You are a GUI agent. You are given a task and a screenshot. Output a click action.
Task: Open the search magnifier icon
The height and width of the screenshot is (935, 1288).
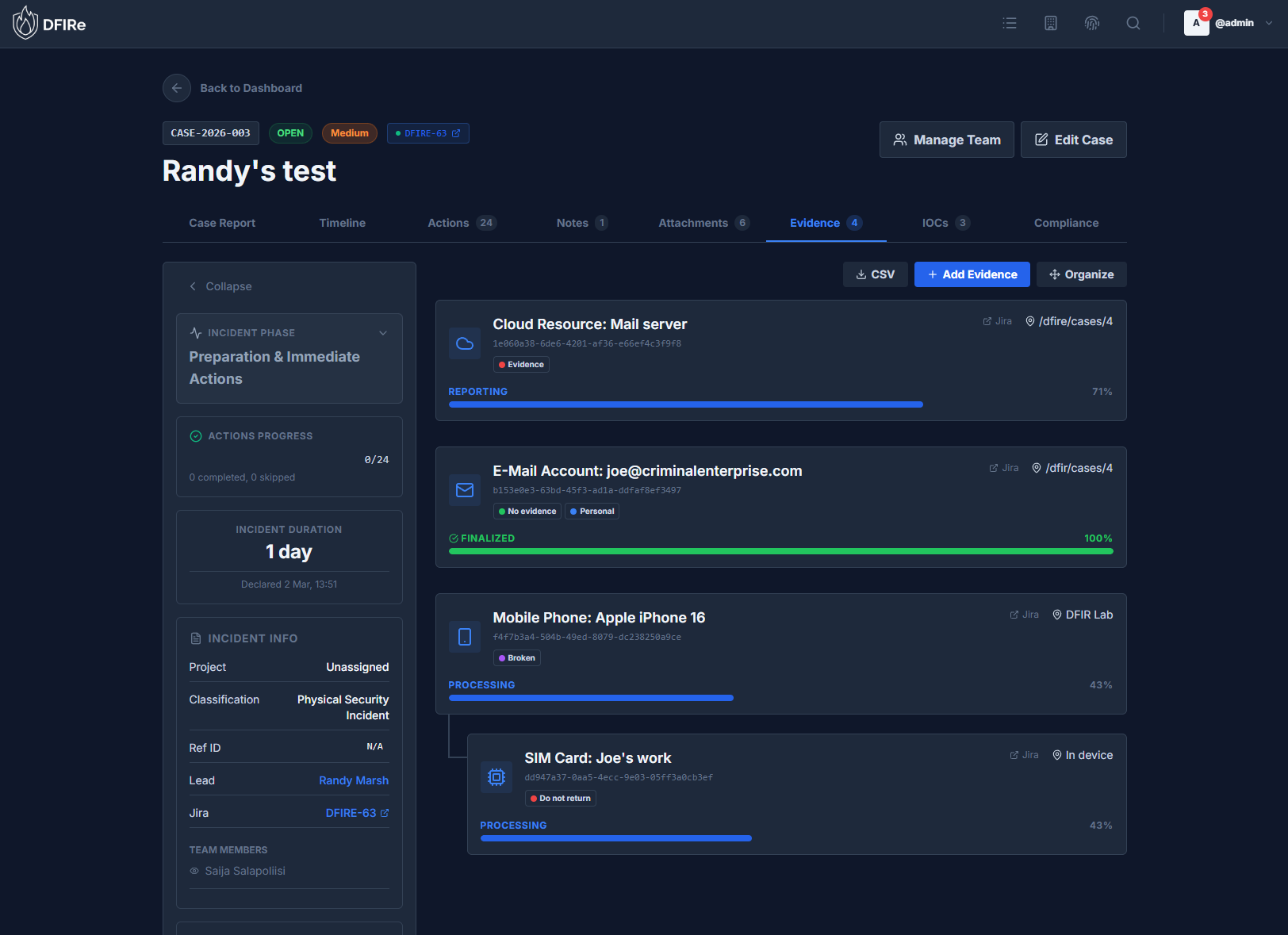pyautogui.click(x=1133, y=23)
